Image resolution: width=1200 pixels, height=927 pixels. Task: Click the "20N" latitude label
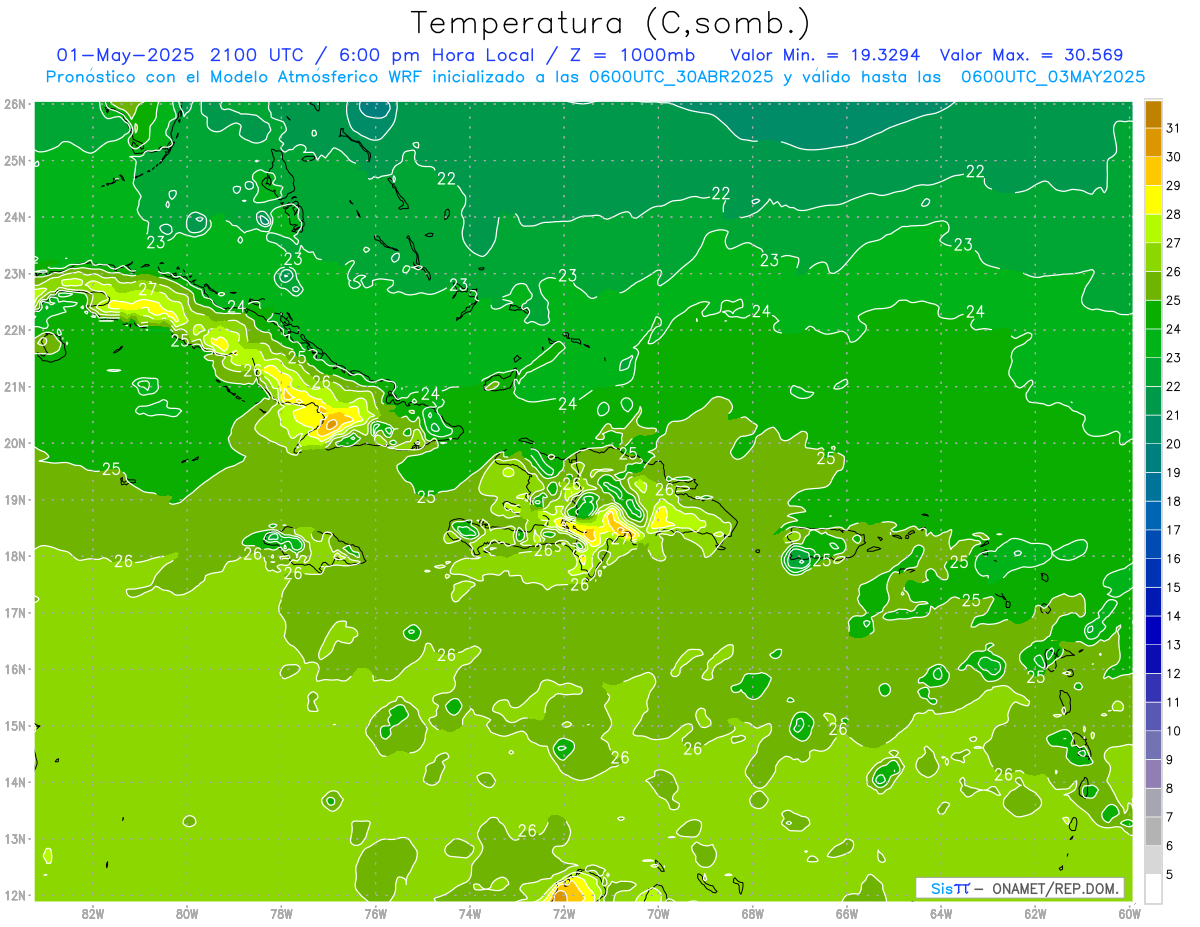point(14,443)
